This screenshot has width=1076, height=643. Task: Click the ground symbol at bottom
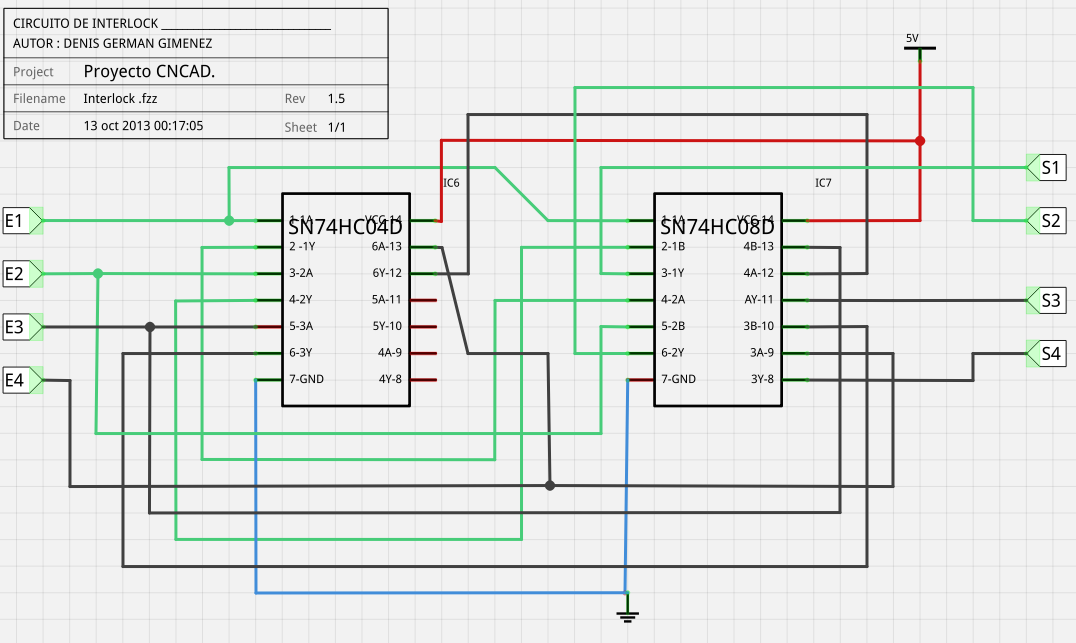click(627, 609)
